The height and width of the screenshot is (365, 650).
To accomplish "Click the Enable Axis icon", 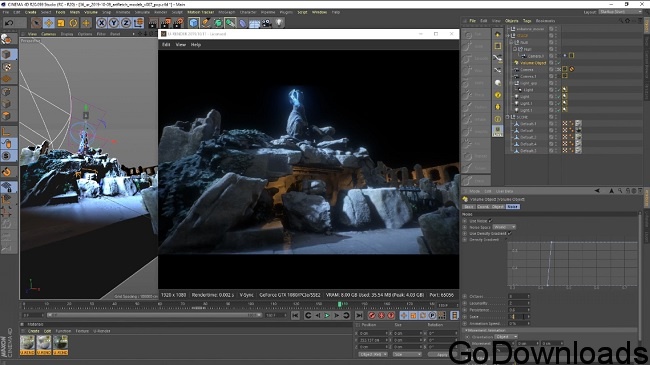I will [6, 132].
